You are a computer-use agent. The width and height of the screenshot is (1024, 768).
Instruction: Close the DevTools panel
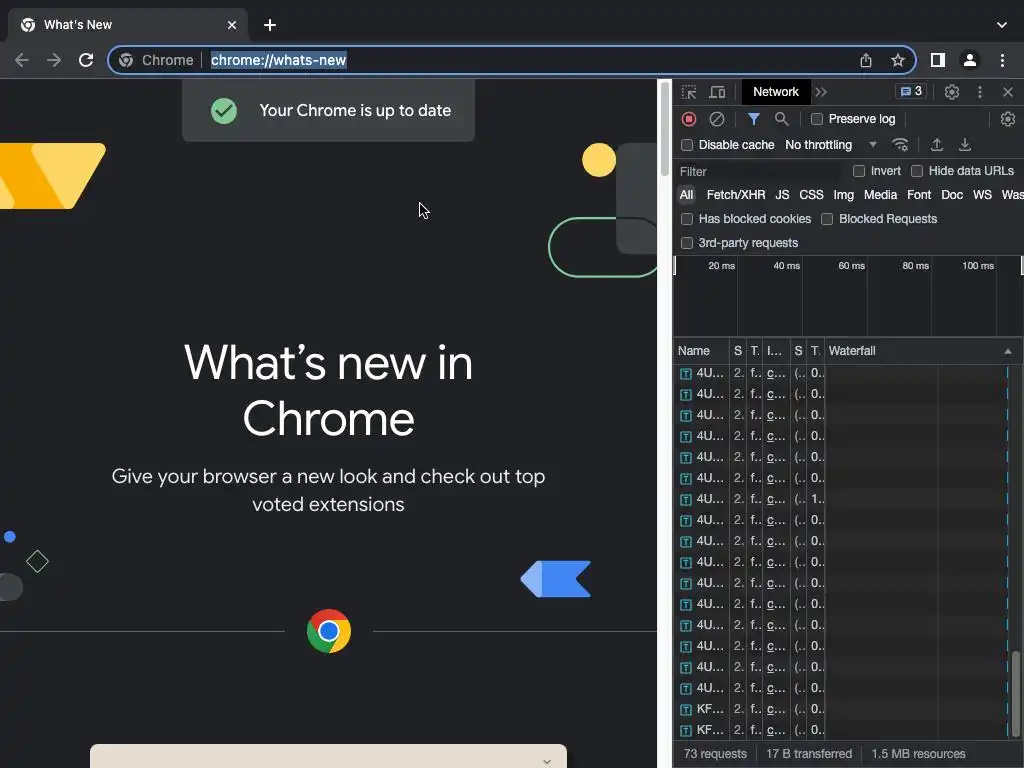coord(1008,92)
